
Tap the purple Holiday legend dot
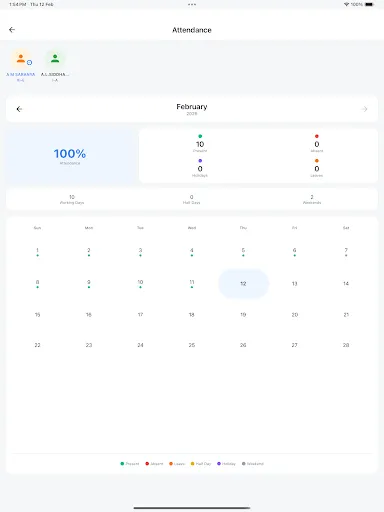point(219,464)
